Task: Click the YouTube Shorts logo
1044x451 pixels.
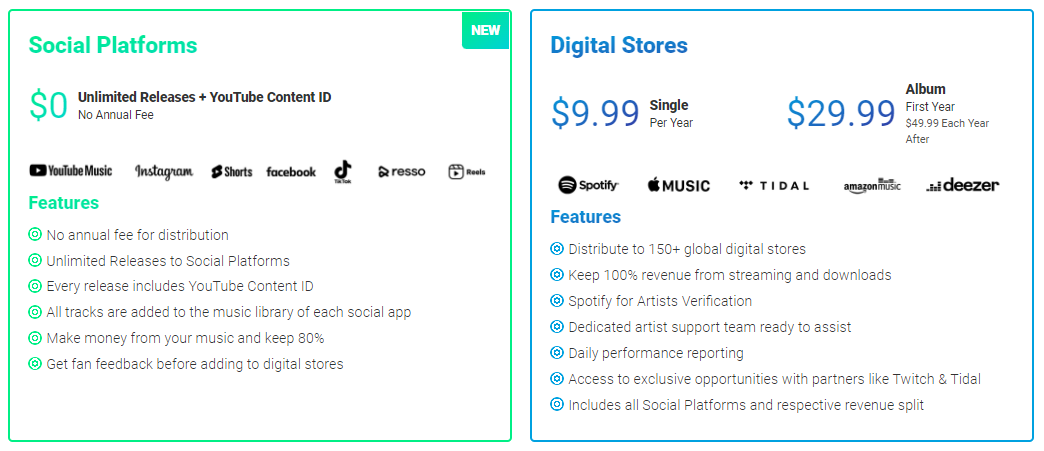Action: point(231,172)
